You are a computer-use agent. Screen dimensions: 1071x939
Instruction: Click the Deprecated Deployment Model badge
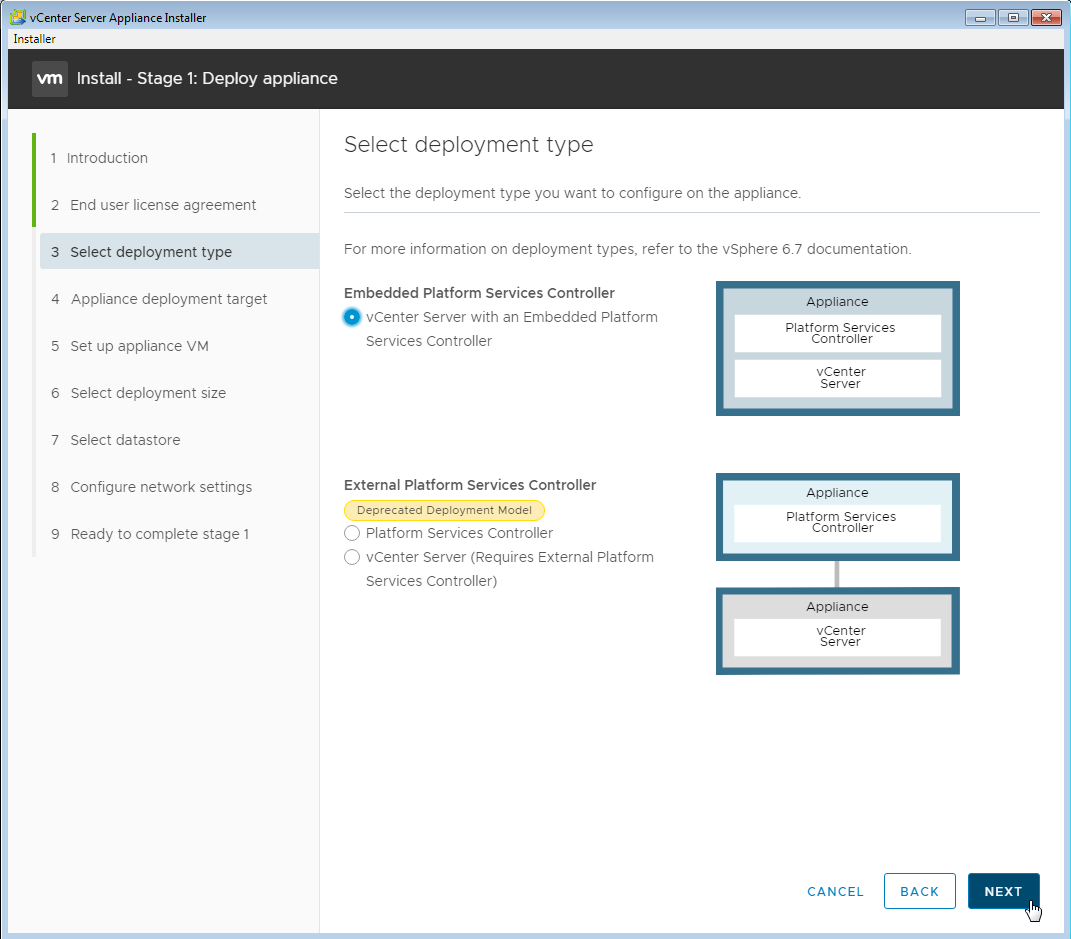[444, 510]
